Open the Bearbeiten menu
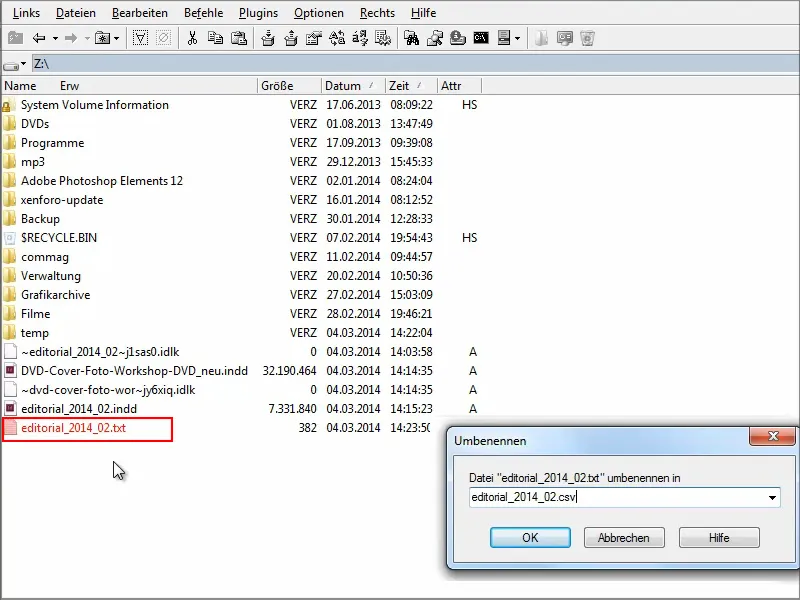This screenshot has width=800, height=600. tap(140, 13)
